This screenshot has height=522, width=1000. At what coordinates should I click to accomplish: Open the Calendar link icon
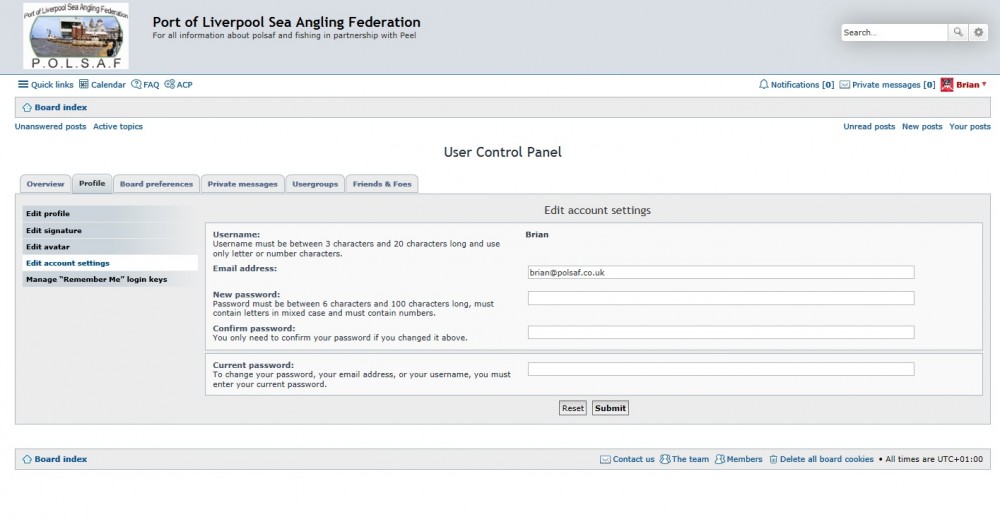(x=84, y=84)
